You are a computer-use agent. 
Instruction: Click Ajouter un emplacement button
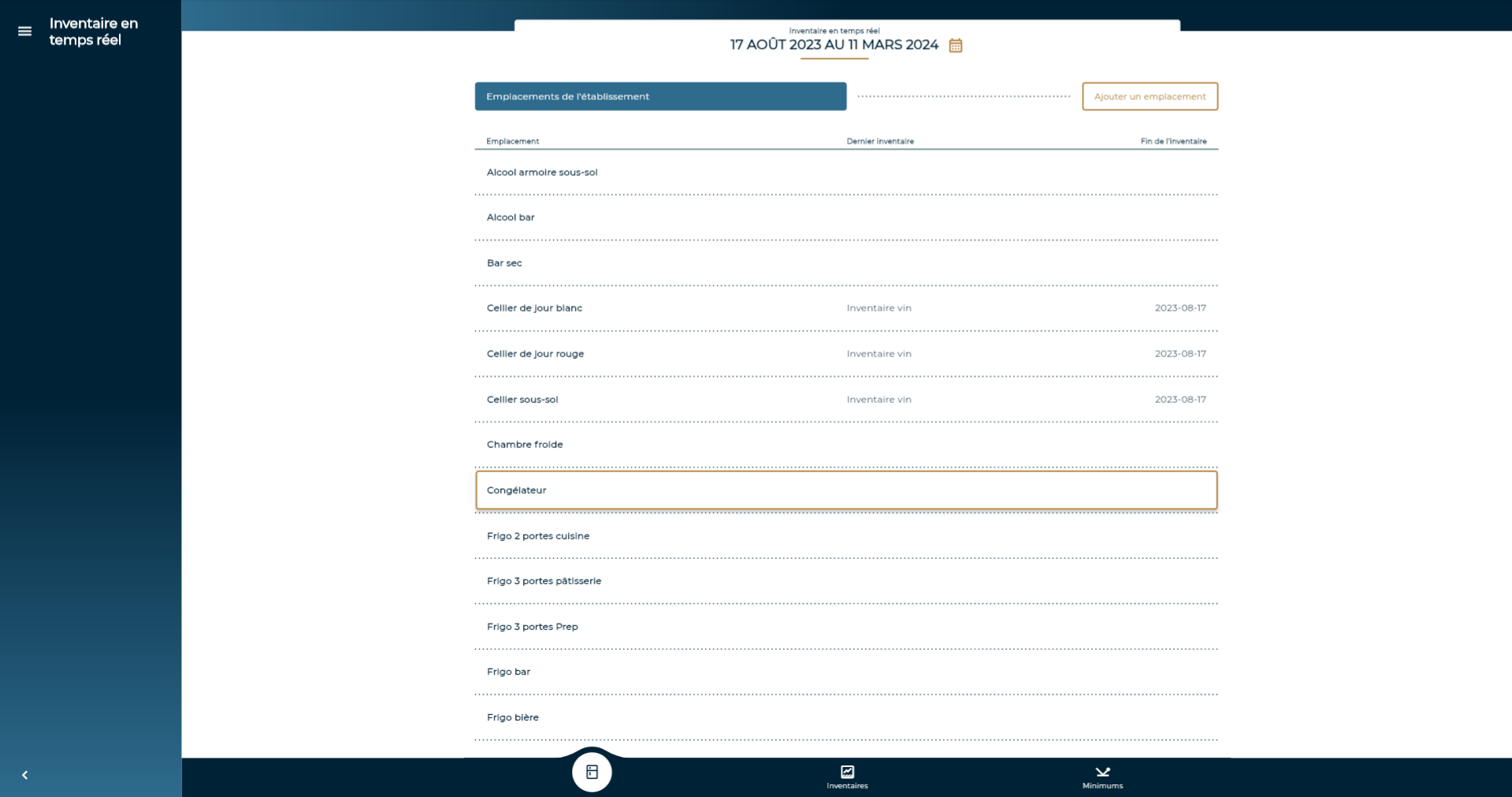coord(1150,96)
